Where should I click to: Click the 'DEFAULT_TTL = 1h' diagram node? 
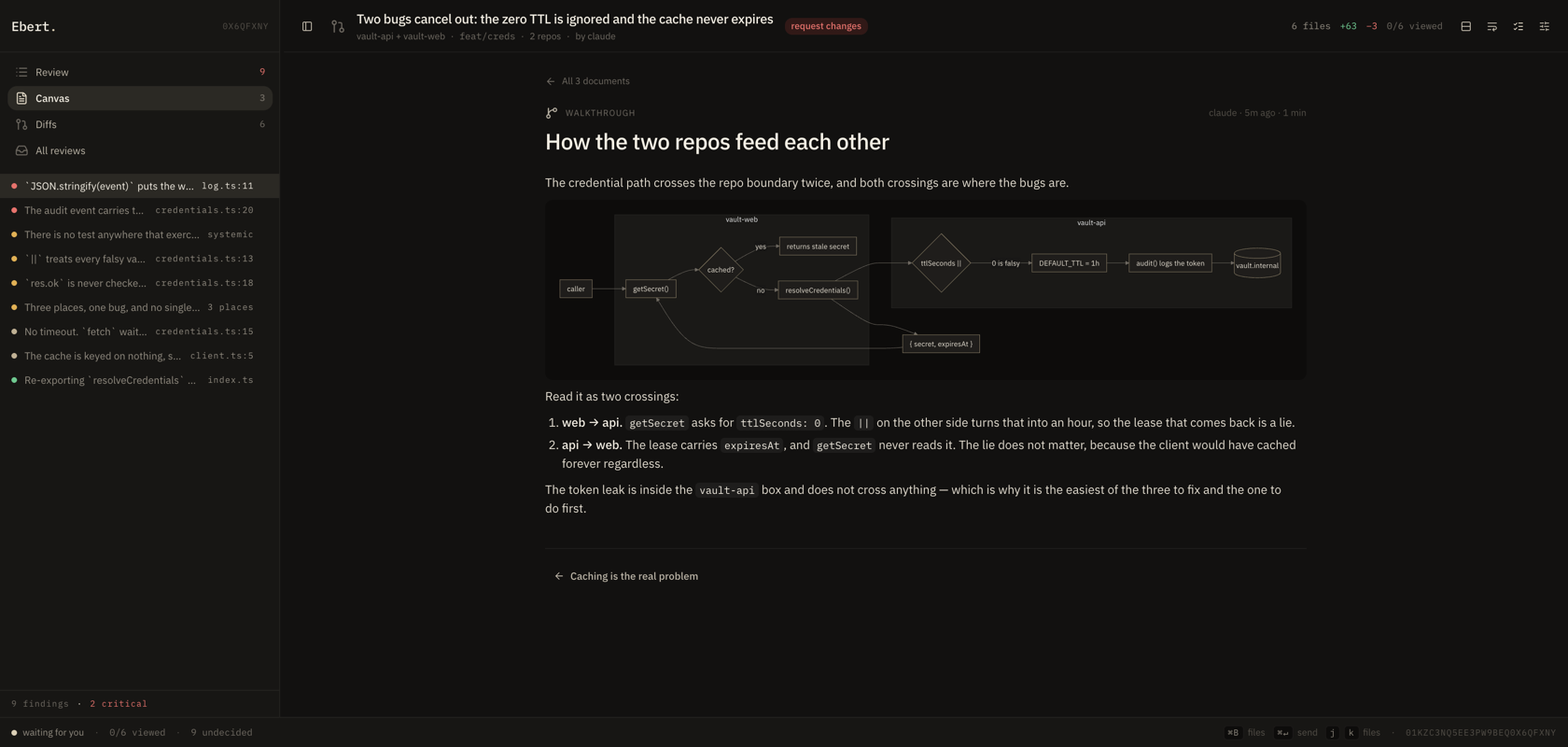coord(1069,263)
